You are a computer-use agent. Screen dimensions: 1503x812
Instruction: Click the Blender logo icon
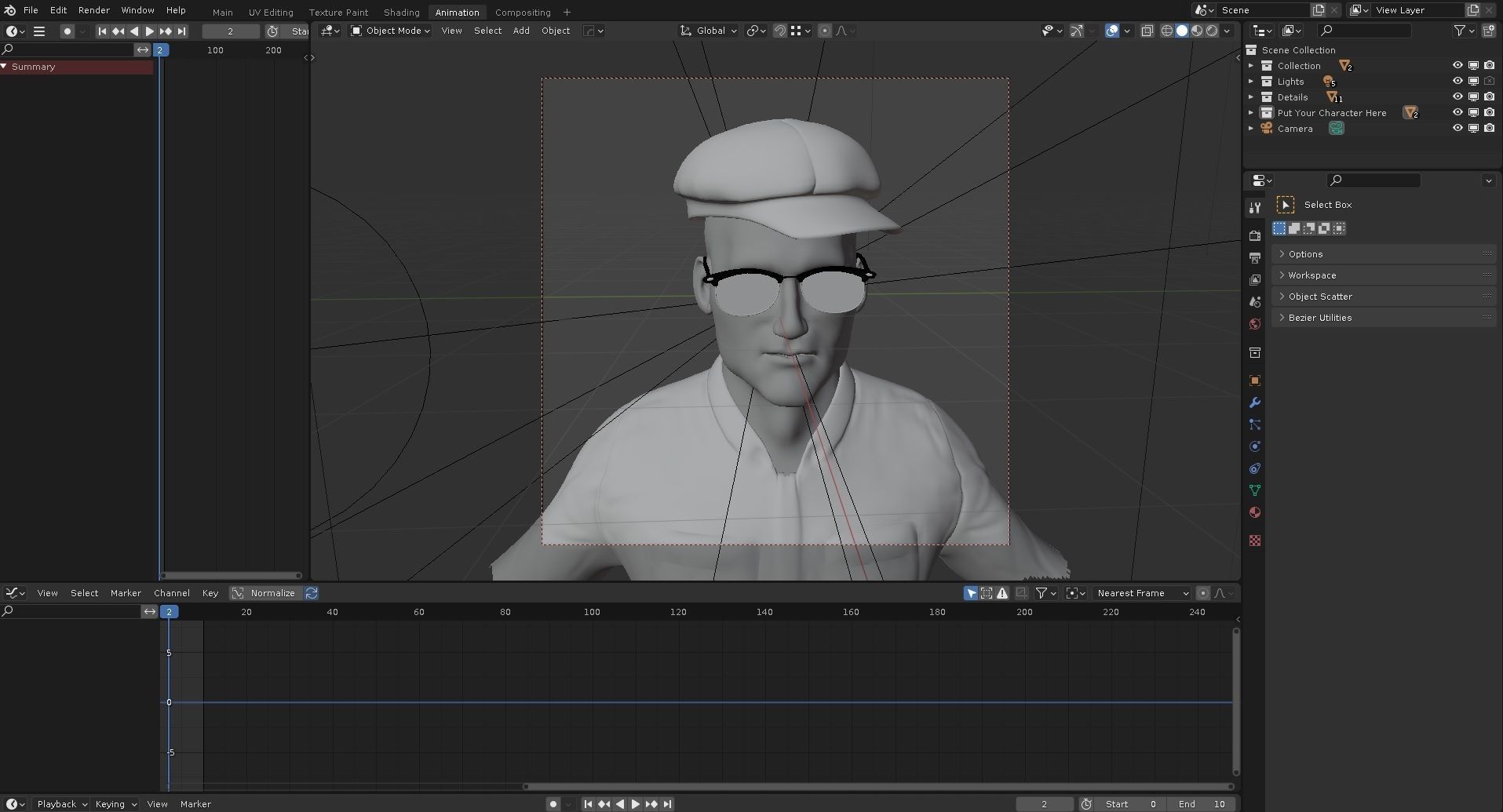pos(9,10)
